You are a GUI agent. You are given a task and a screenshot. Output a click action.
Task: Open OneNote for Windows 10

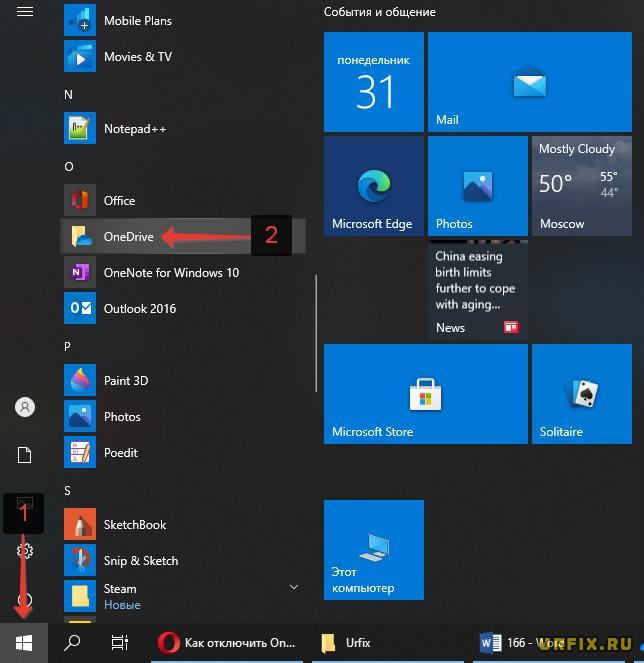pos(183,272)
